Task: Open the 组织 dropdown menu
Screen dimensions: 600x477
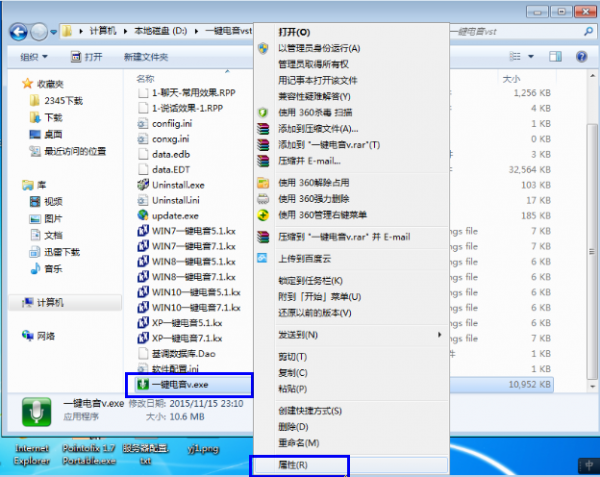Action: [x=37, y=57]
